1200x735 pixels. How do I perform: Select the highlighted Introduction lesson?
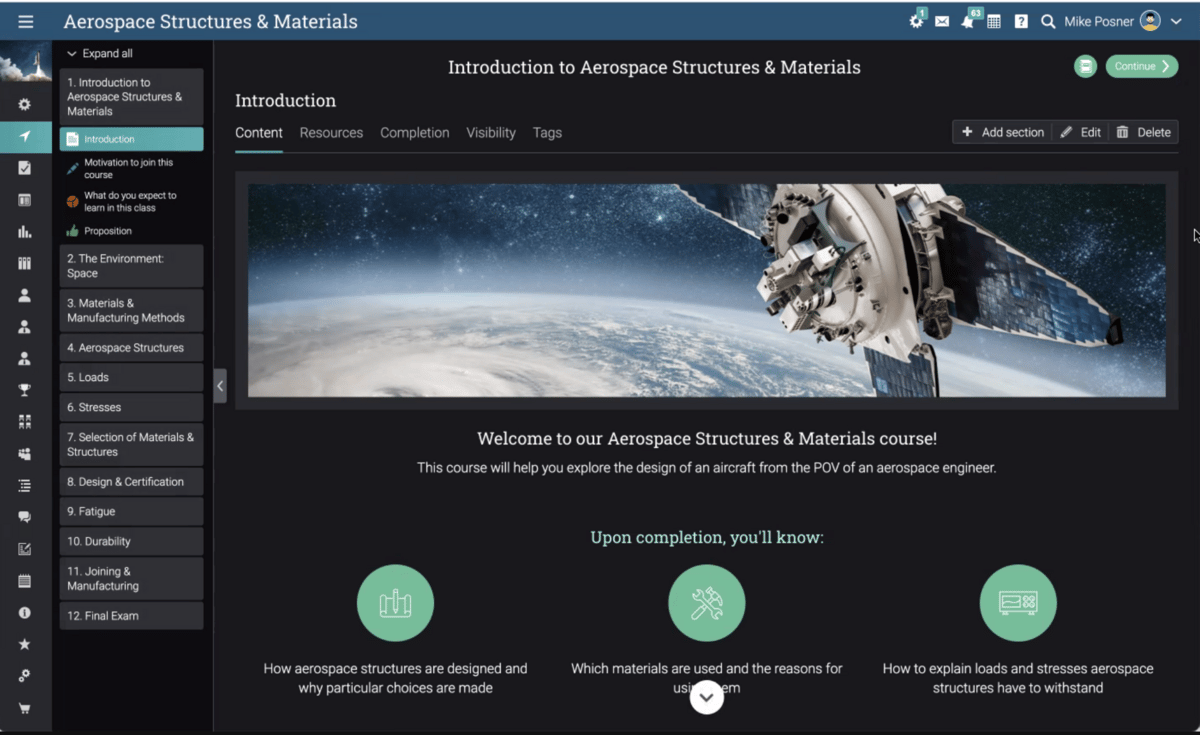coord(131,139)
